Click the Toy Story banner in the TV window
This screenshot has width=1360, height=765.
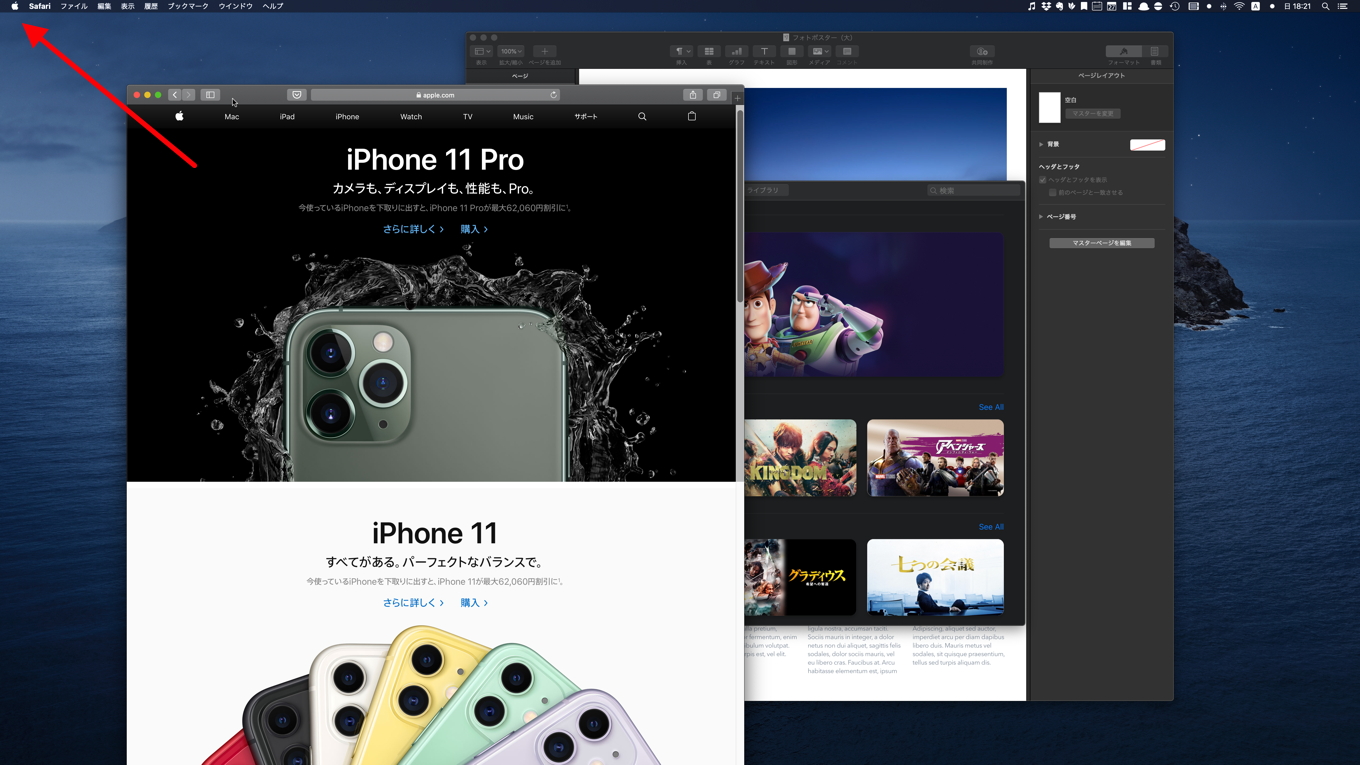pyautogui.click(x=874, y=305)
